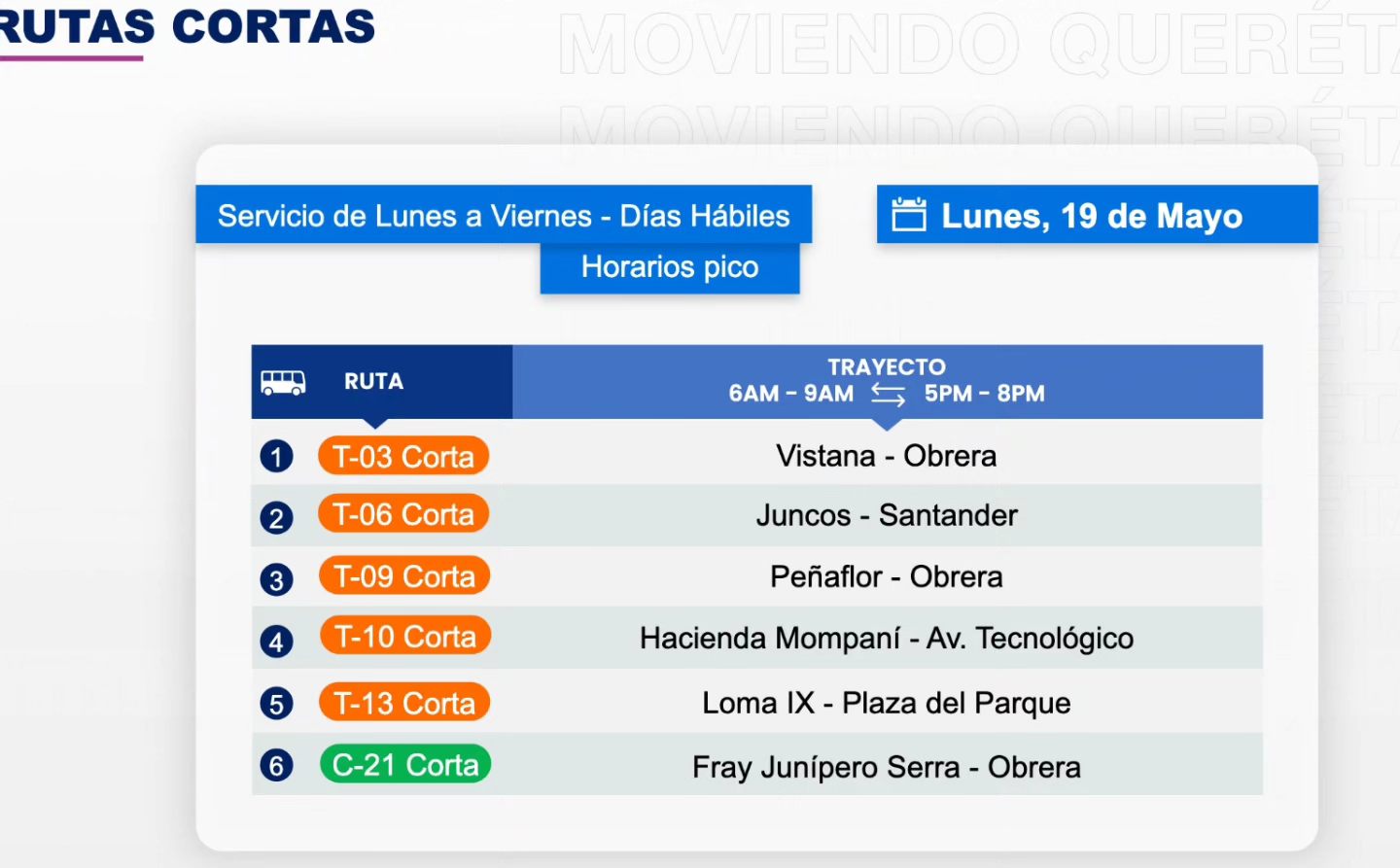The image size is (1400, 868).
Task: Click the Fray Junípero Serra - Obrera trayecto
Action: (x=887, y=767)
